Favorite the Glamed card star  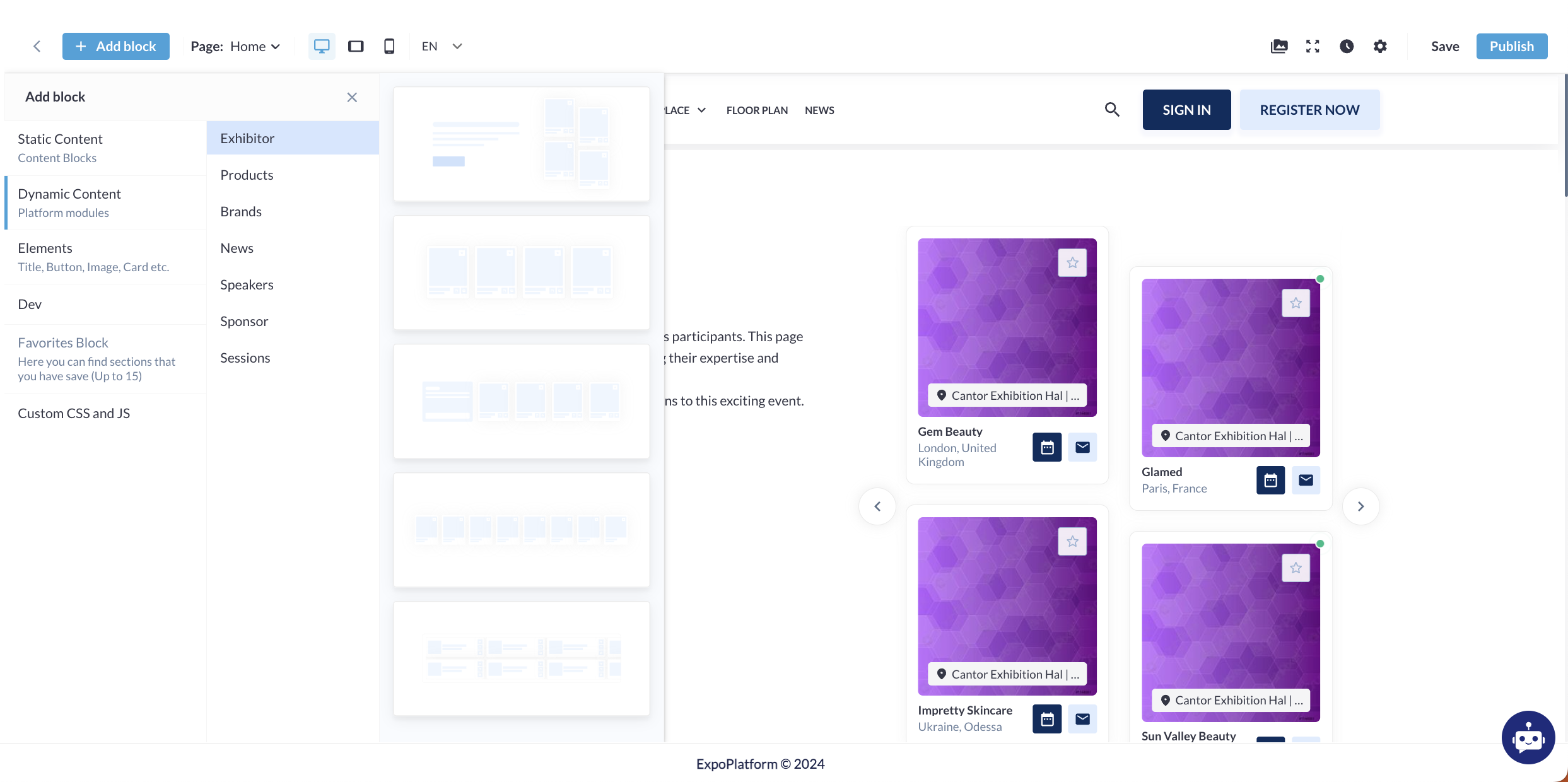point(1296,303)
